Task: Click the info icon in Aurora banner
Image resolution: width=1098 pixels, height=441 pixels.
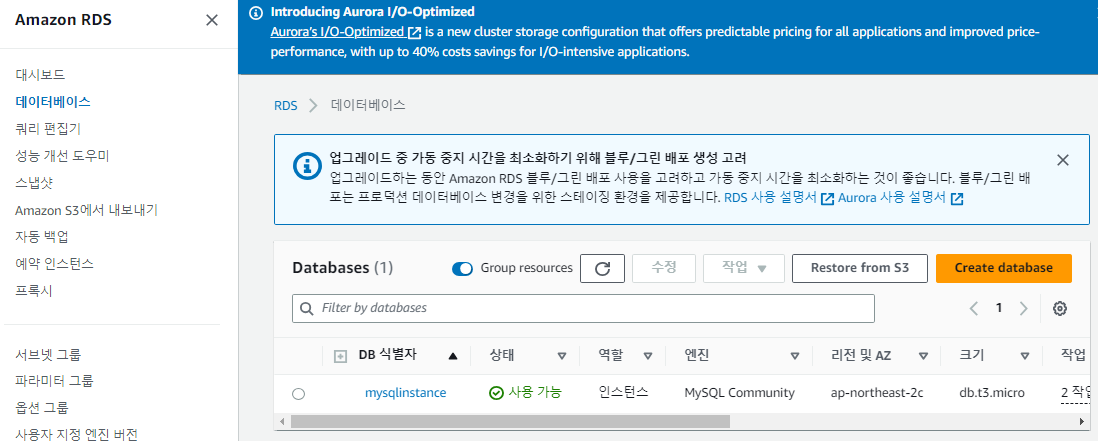Action: coord(257,12)
